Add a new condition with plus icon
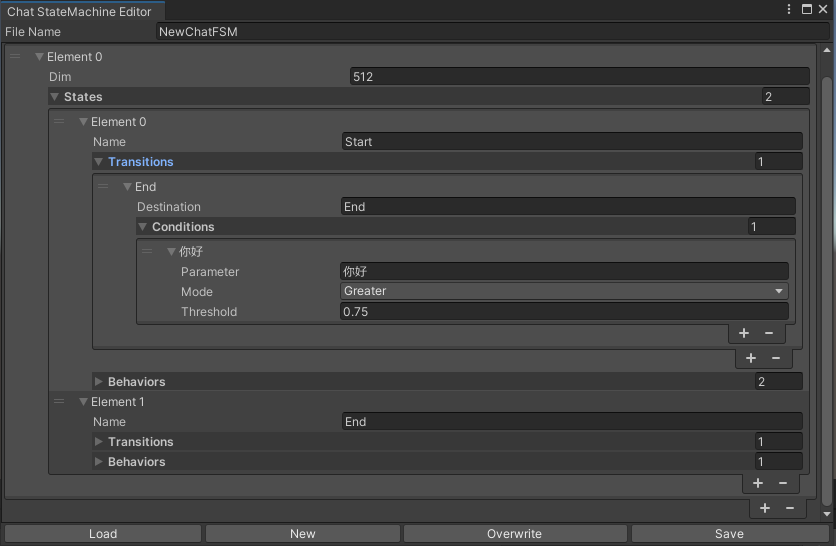The image size is (836, 546). (744, 333)
